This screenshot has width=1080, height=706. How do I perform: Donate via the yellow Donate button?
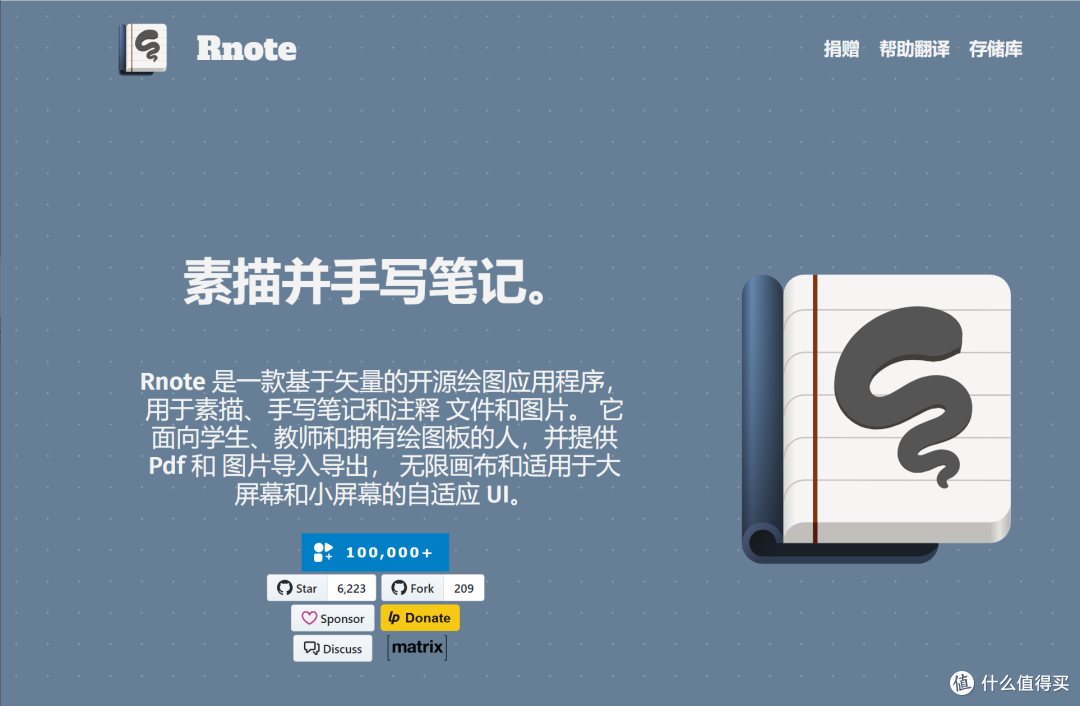420,618
